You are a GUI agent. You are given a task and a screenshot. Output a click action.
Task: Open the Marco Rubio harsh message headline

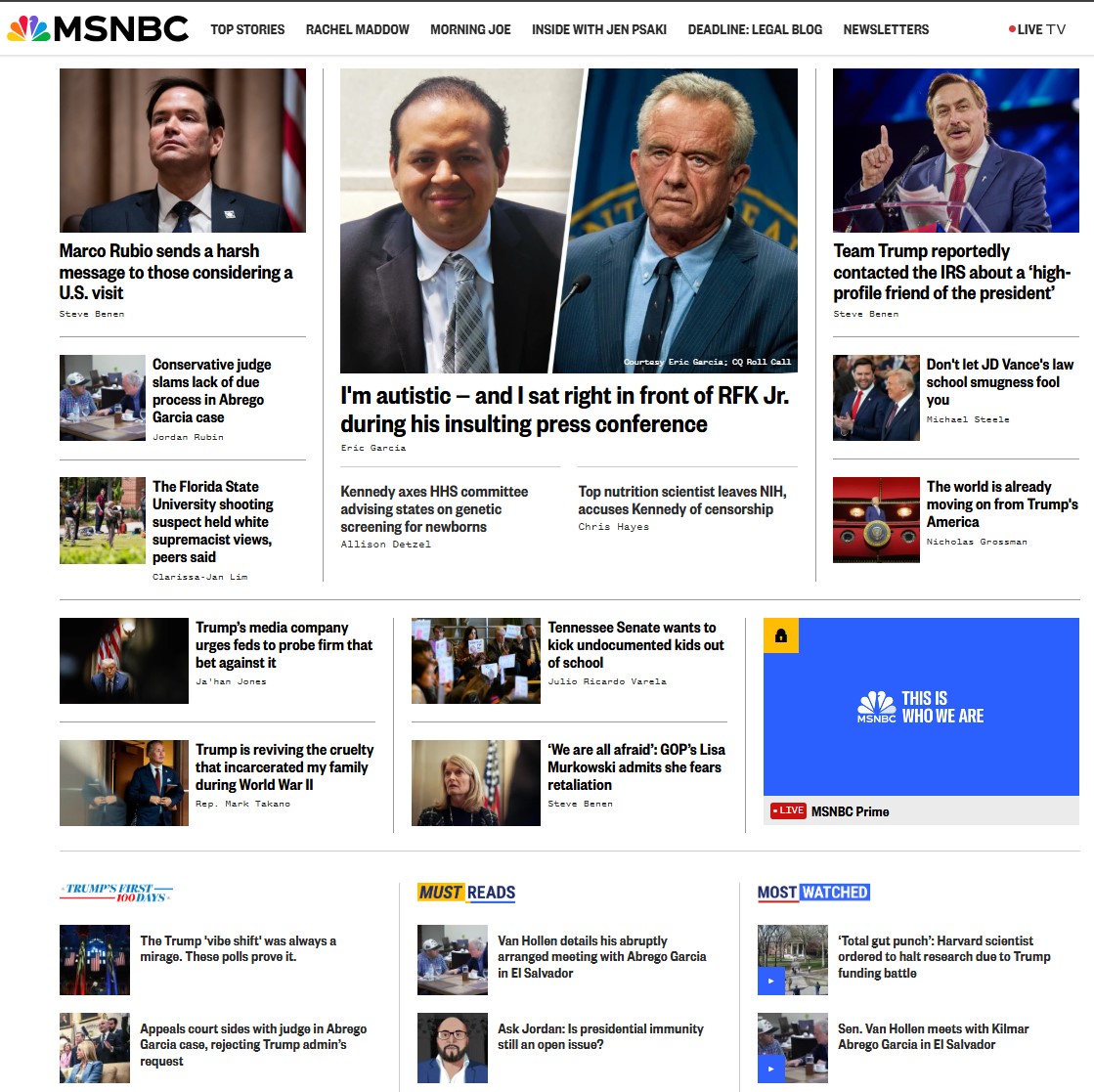click(176, 272)
